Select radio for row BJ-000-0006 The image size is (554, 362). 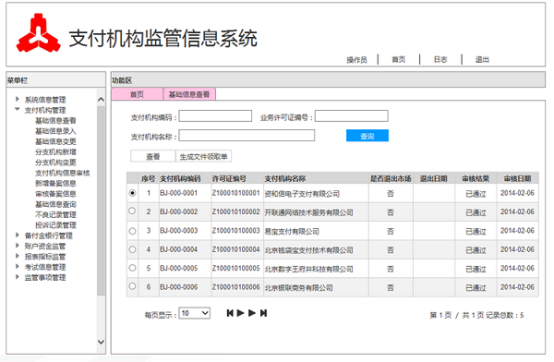[x=132, y=286]
